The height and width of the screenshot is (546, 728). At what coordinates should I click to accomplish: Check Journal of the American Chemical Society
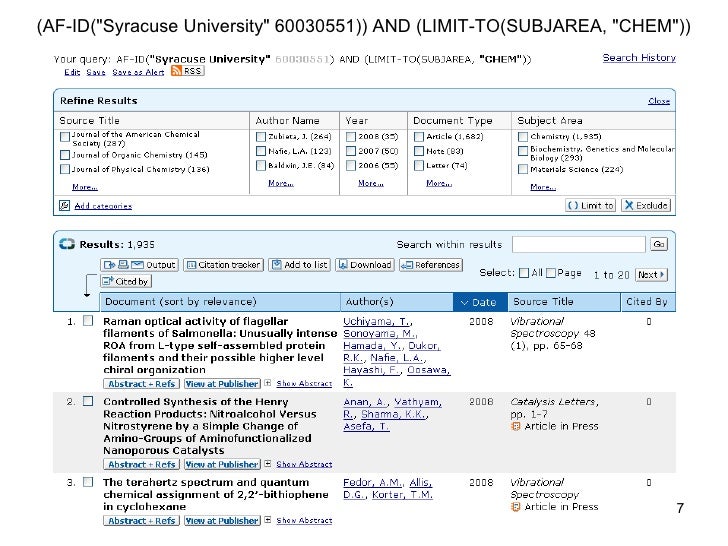coord(65,137)
